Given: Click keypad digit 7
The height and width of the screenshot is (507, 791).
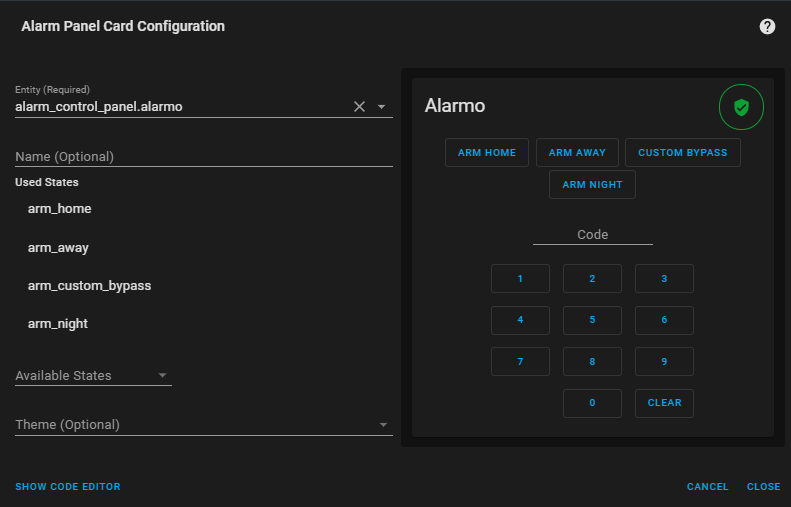Looking at the screenshot, I should pos(520,361).
